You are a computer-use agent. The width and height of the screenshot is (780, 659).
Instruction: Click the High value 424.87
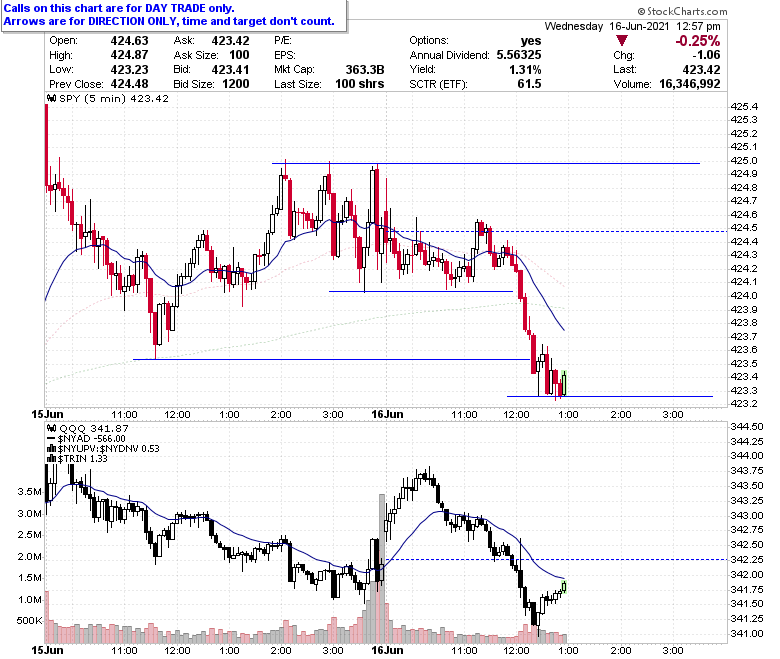pyautogui.click(x=129, y=55)
